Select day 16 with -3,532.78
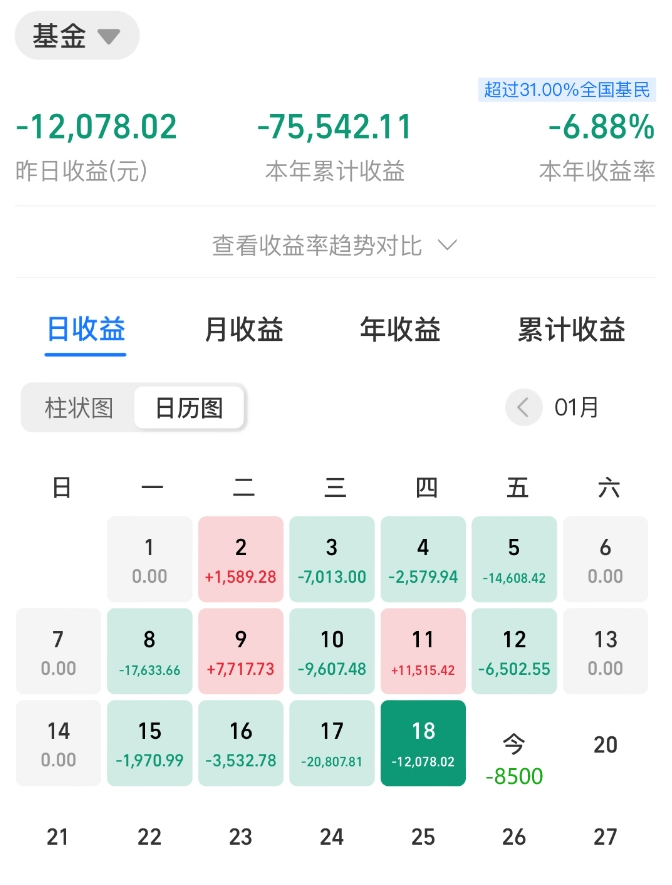Screen dimensions: 672x885 point(241,743)
